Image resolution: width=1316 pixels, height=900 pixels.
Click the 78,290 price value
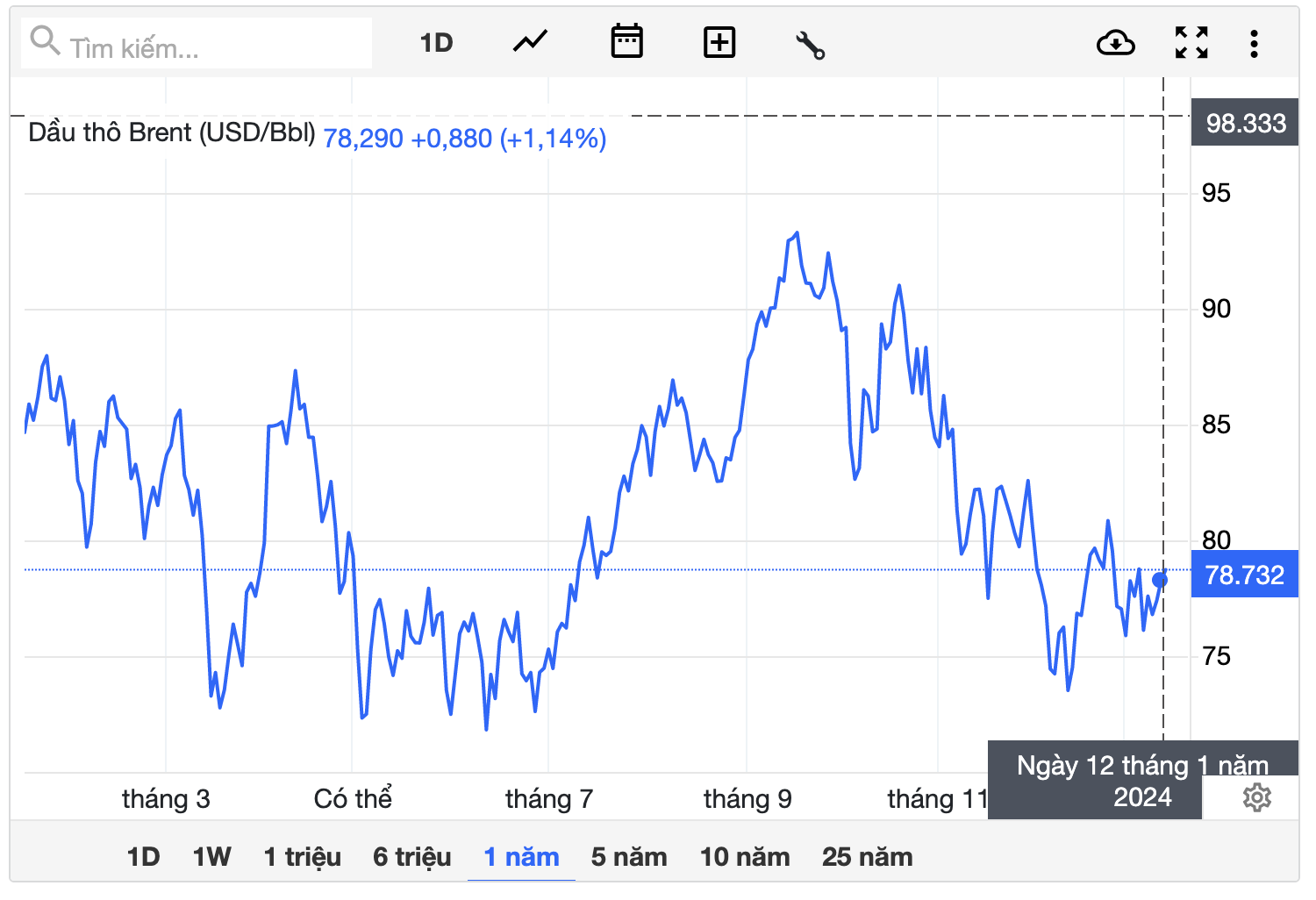pos(363,139)
